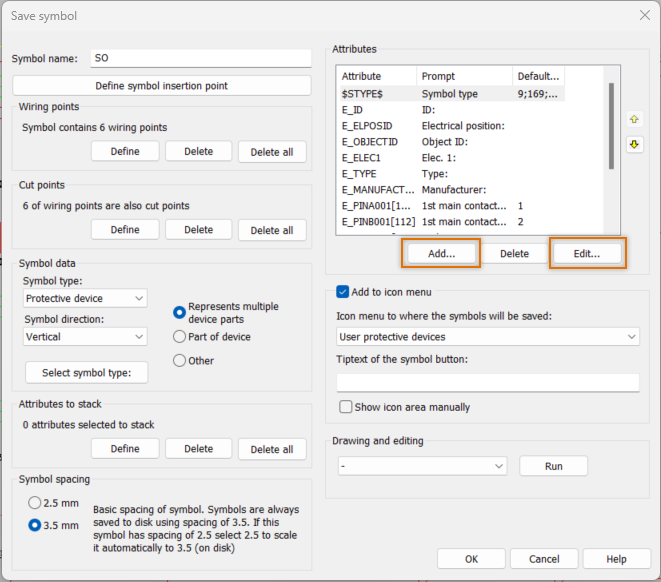
Task: Click the Select symbol type button
Action: [x=86, y=373]
